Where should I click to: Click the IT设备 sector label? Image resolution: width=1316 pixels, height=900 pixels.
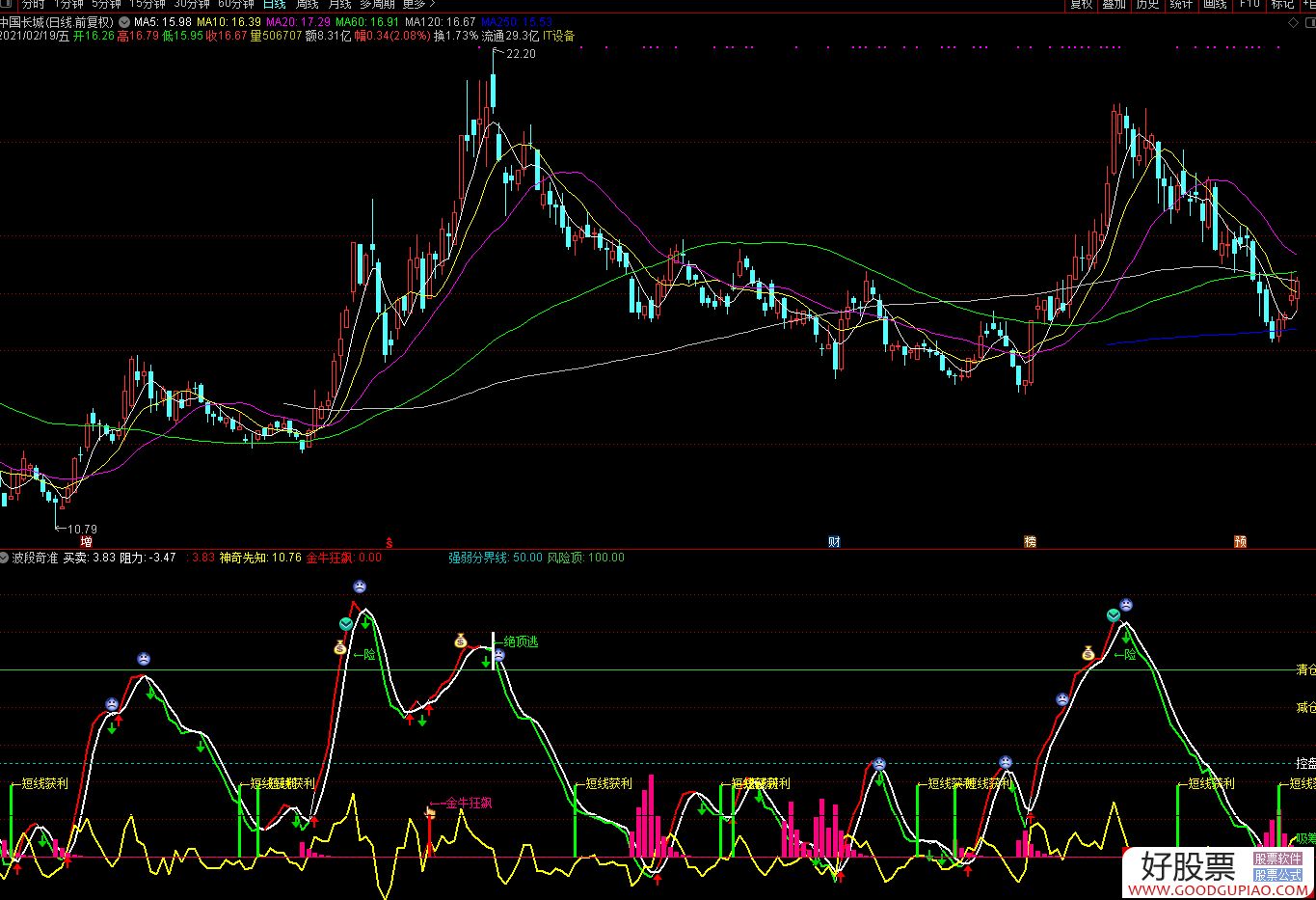[x=558, y=36]
